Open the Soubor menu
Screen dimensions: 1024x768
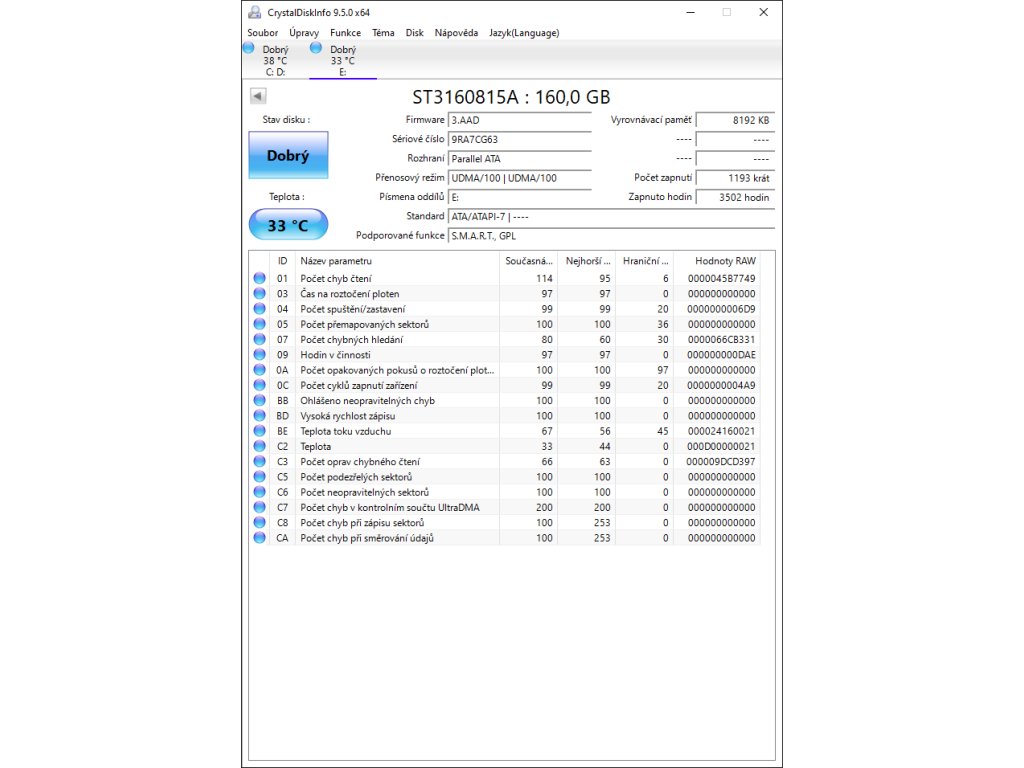[x=263, y=33]
